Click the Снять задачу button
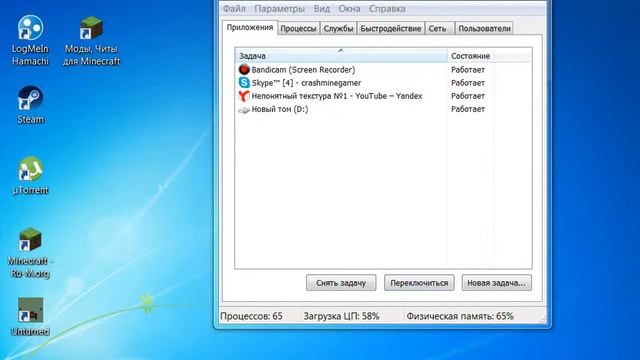The height and width of the screenshot is (360, 640). (341, 283)
